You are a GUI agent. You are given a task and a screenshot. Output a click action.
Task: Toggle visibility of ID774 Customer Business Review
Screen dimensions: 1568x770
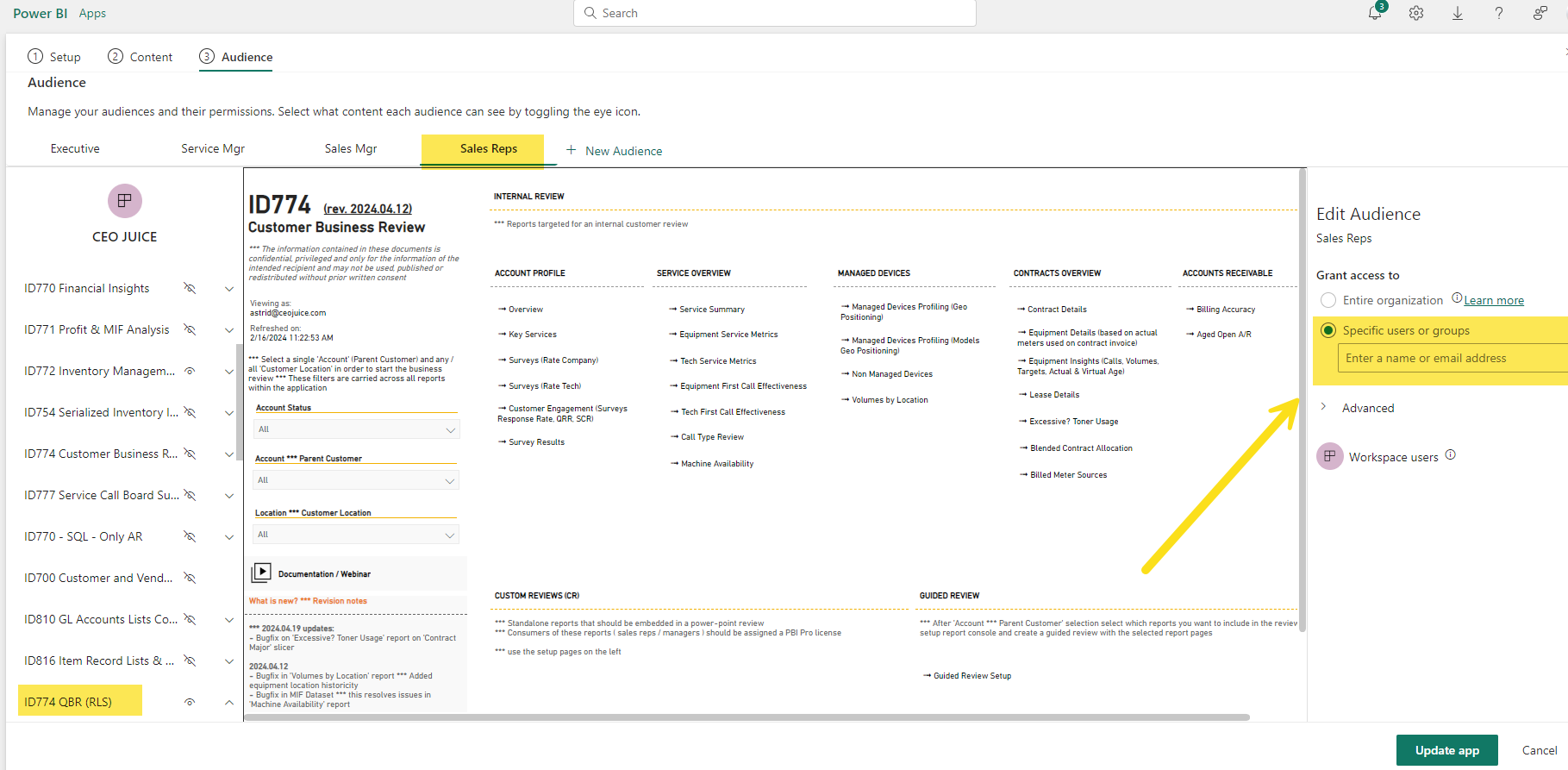(190, 454)
